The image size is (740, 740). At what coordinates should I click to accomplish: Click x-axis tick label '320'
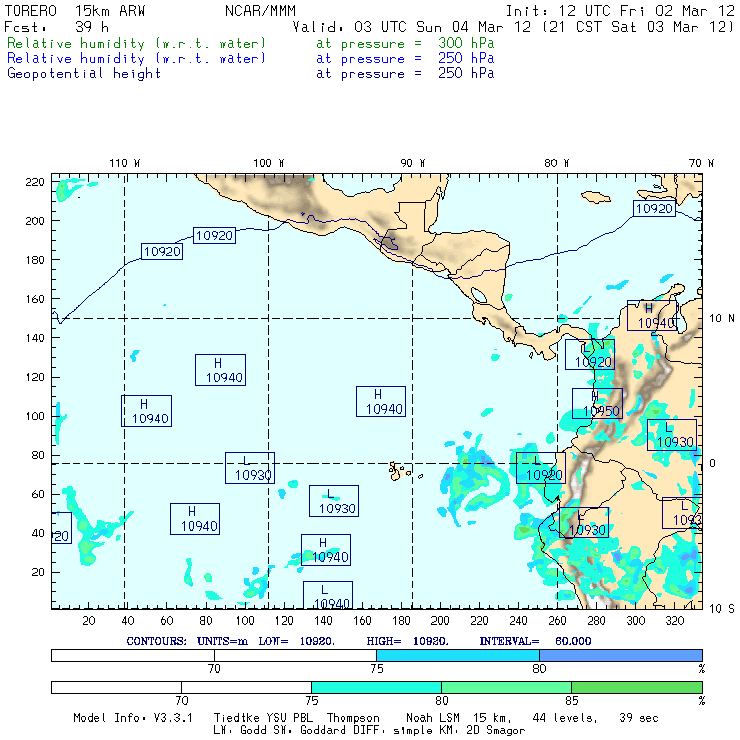(674, 621)
